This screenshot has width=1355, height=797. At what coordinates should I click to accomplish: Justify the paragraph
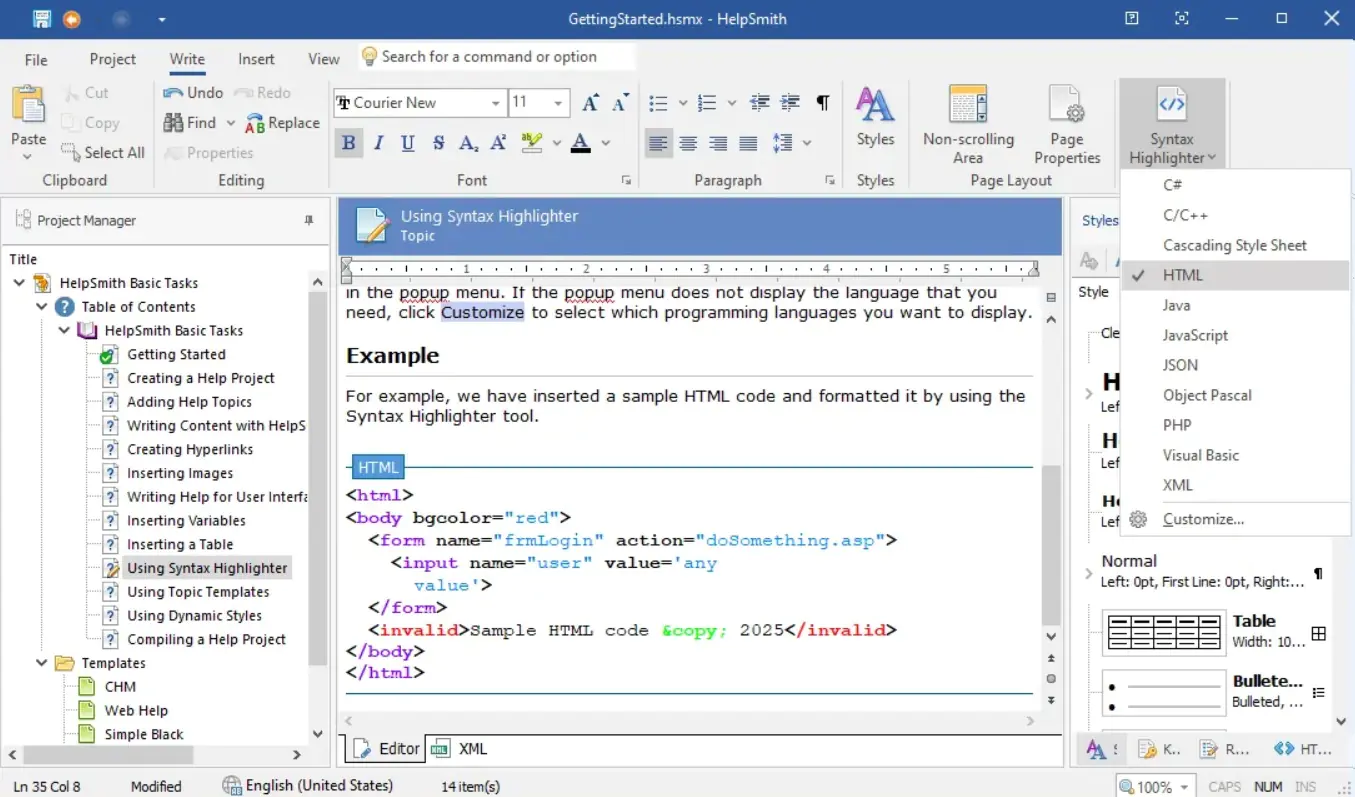[x=748, y=143]
